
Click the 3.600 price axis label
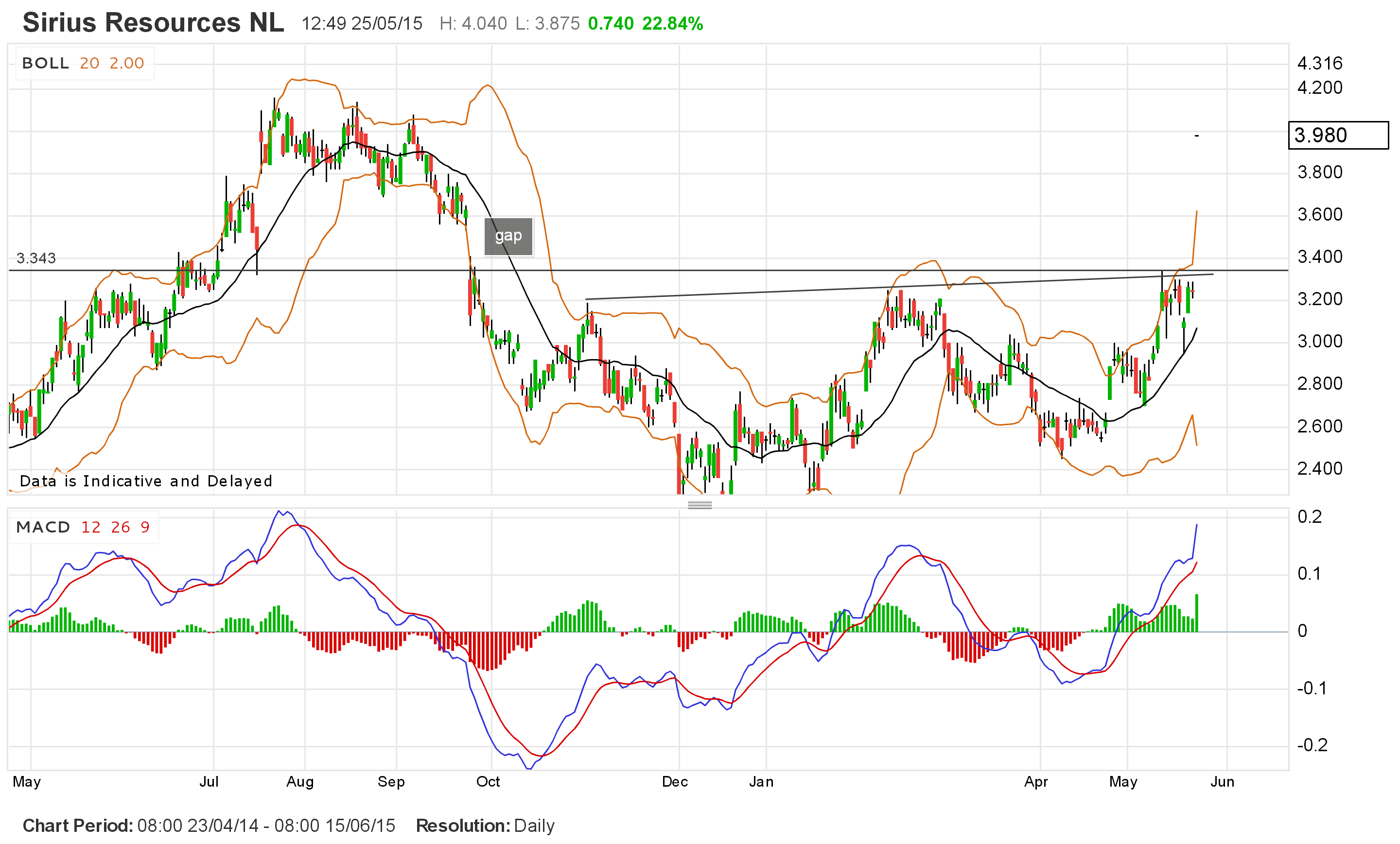tap(1320, 215)
